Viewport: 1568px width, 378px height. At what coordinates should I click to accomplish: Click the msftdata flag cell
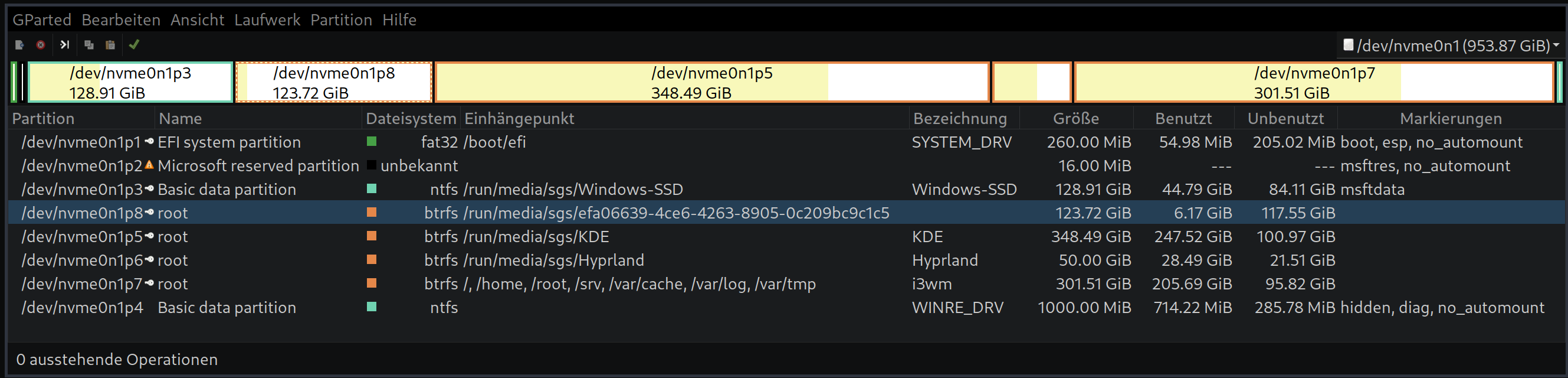1372,190
